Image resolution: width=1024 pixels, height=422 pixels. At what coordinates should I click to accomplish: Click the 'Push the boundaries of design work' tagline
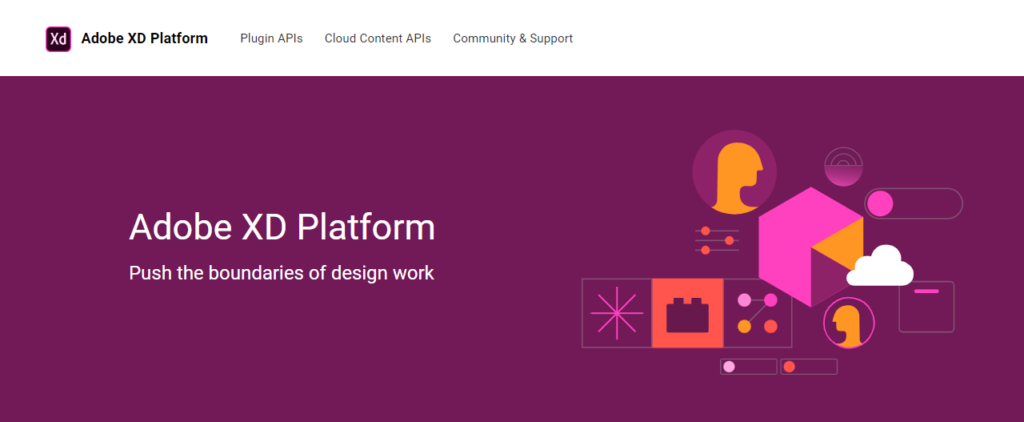pyautogui.click(x=281, y=272)
